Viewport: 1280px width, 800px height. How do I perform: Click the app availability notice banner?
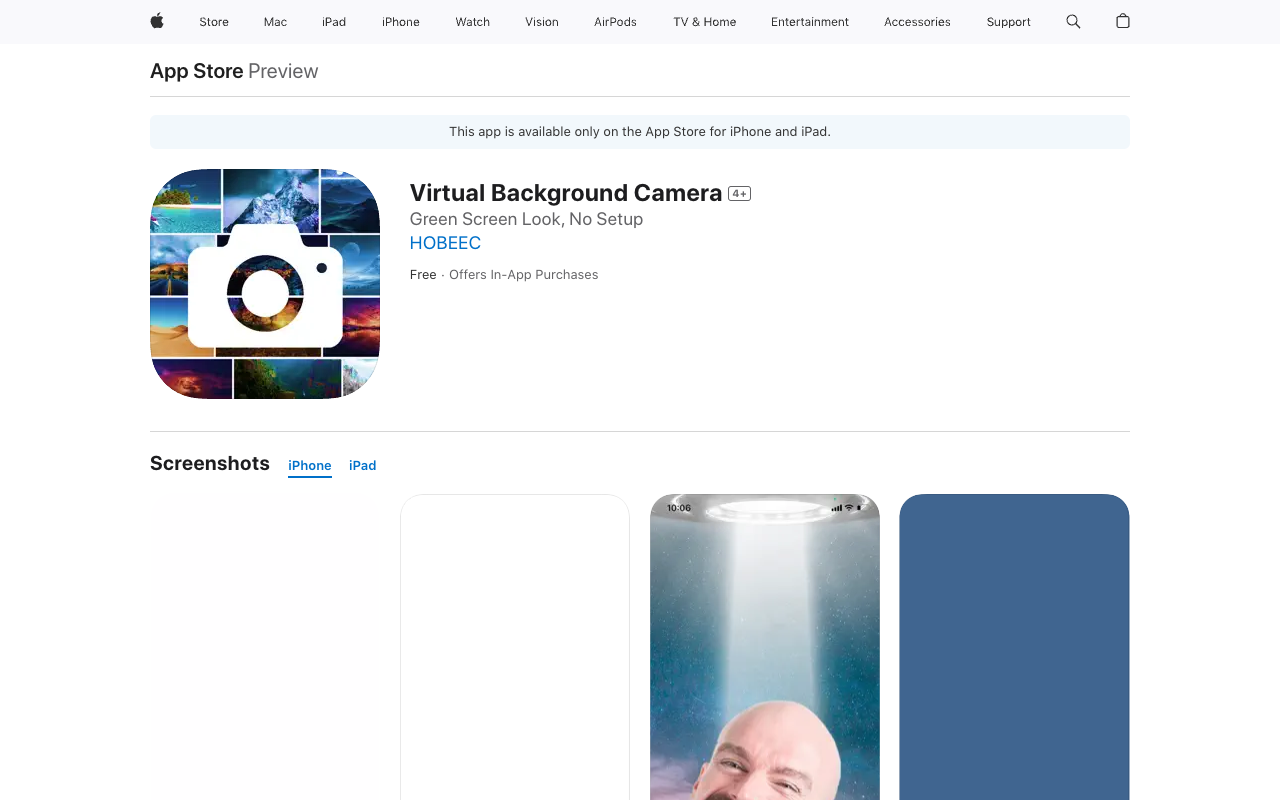click(x=640, y=132)
